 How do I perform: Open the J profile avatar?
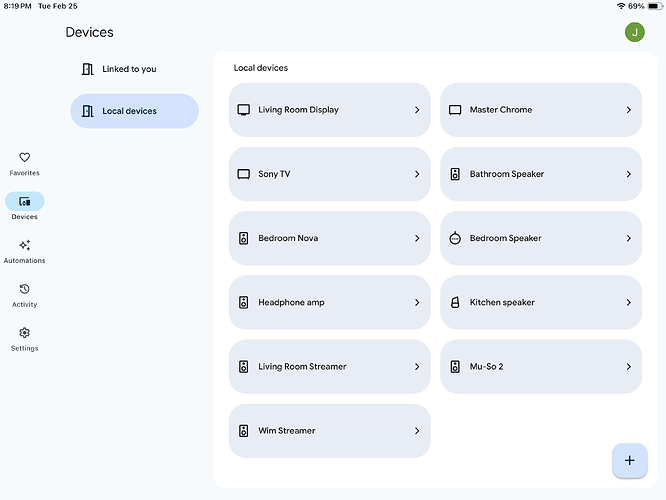point(635,32)
